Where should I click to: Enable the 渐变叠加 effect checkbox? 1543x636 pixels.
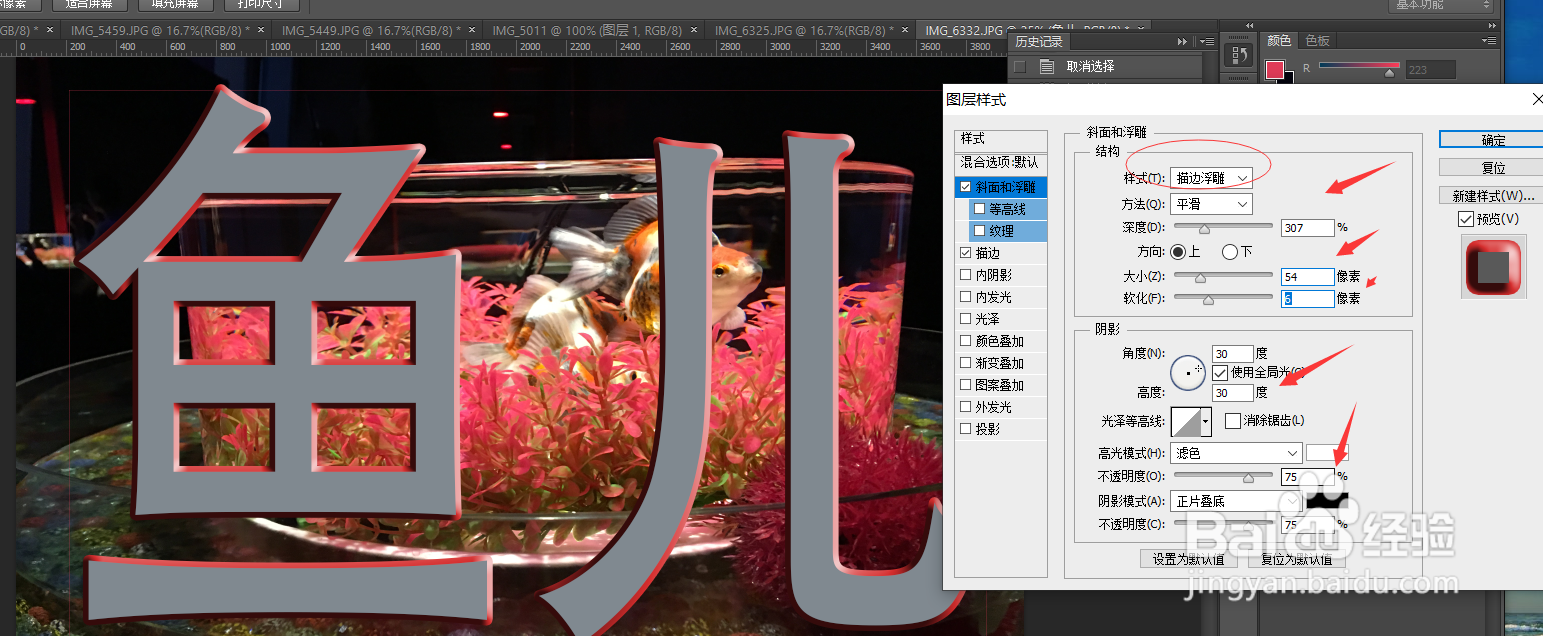click(x=965, y=363)
